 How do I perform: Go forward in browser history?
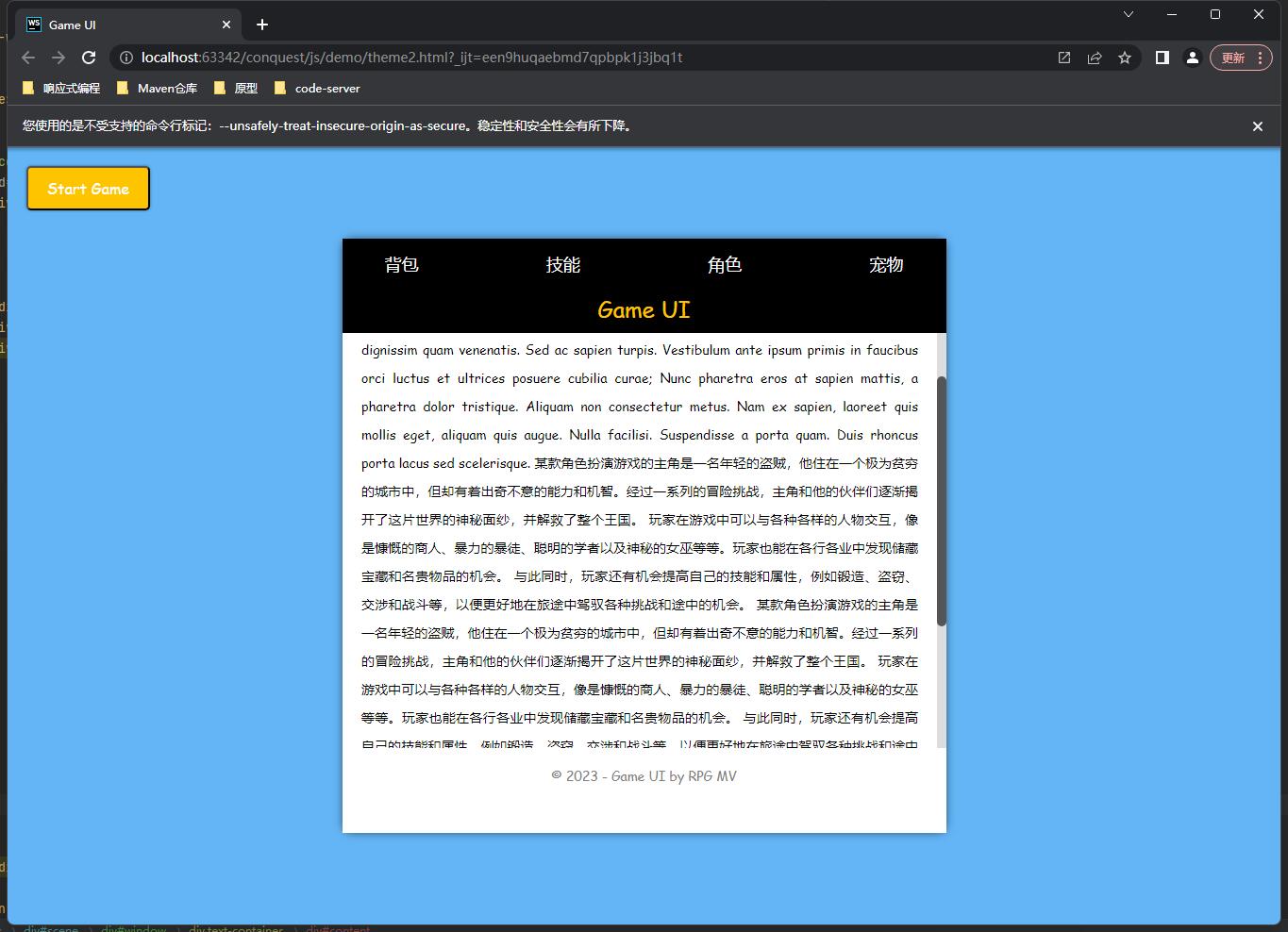pyautogui.click(x=59, y=58)
